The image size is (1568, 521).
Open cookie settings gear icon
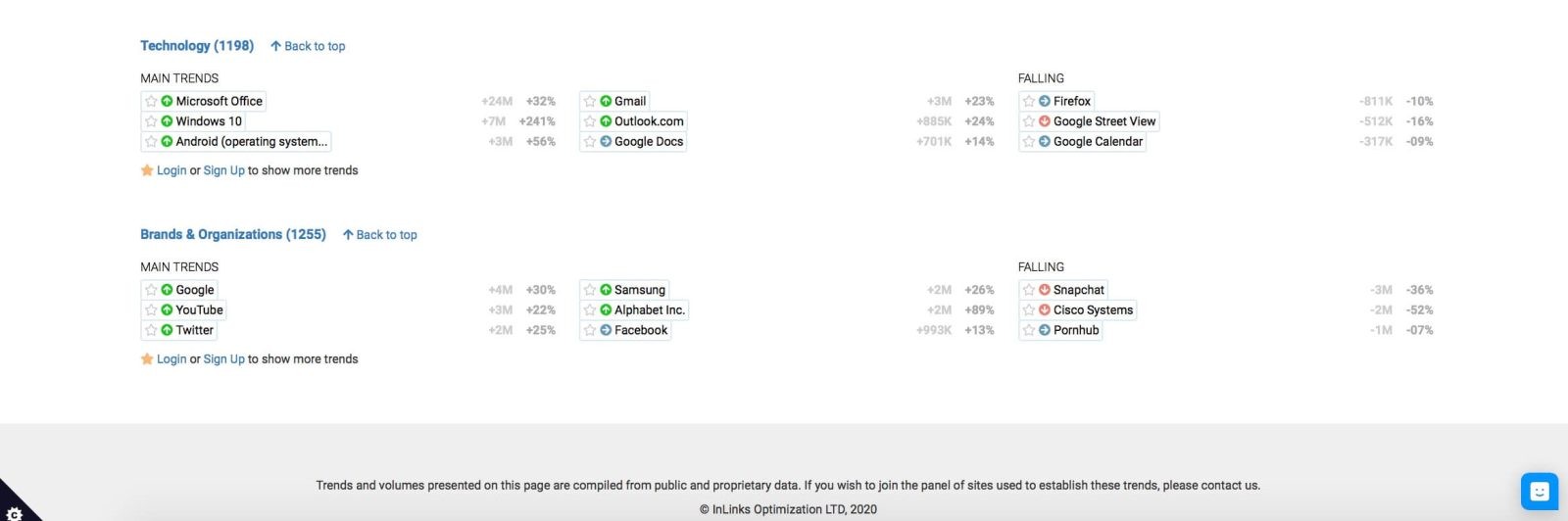tap(14, 512)
